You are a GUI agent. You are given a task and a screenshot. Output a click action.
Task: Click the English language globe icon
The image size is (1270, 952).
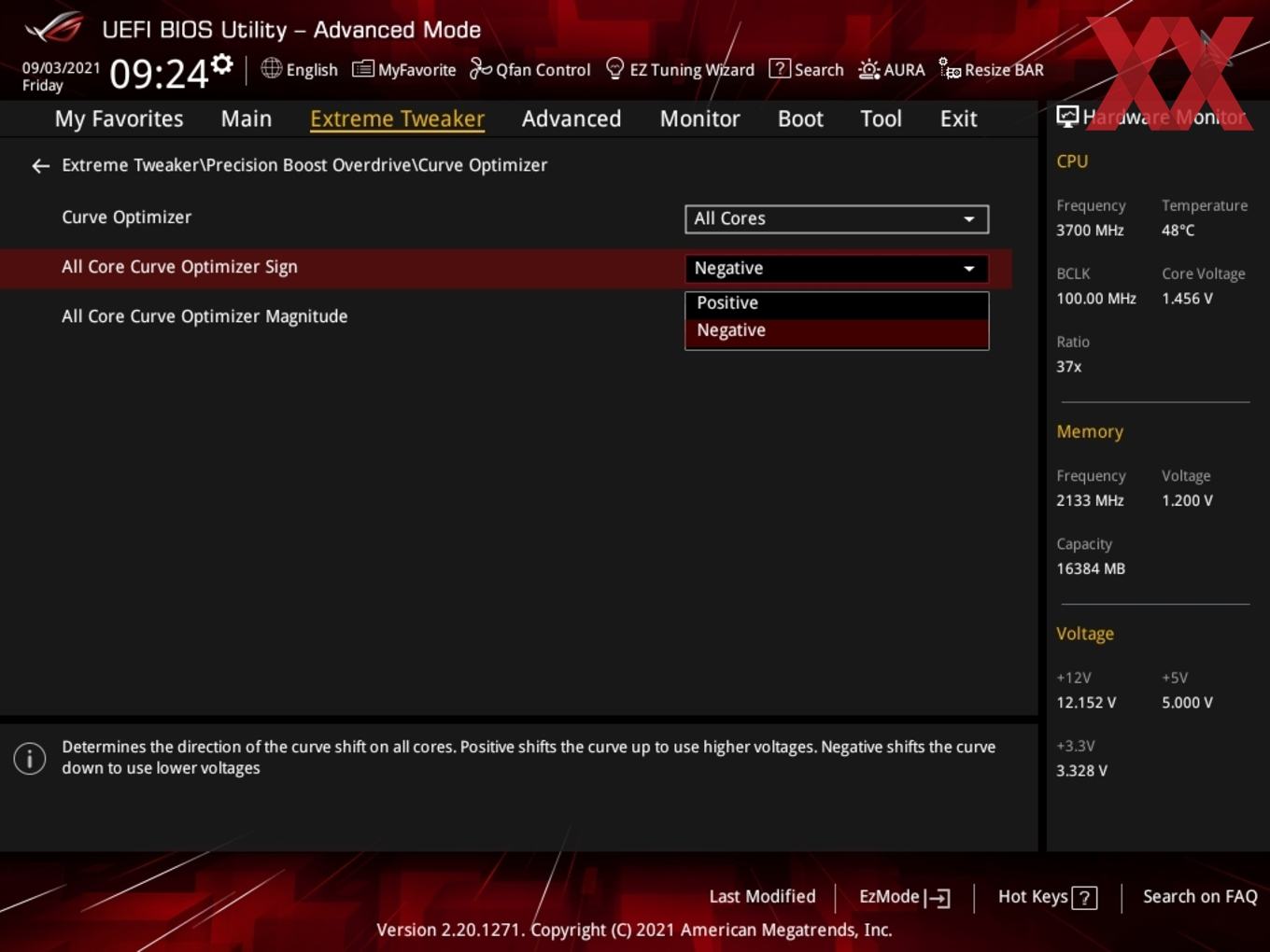click(271, 68)
